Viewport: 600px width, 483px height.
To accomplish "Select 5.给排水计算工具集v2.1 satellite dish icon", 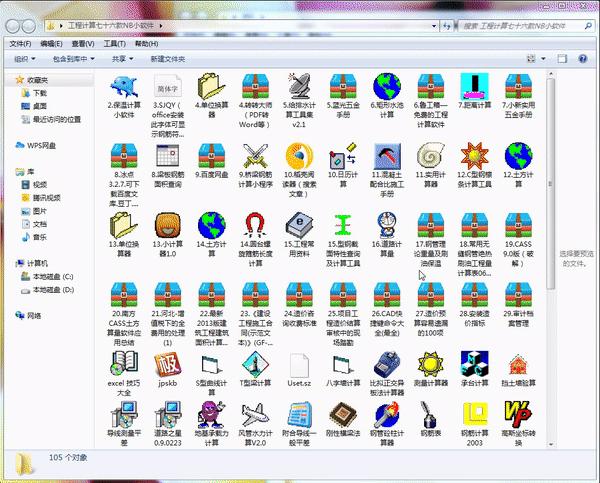I will 299,86.
